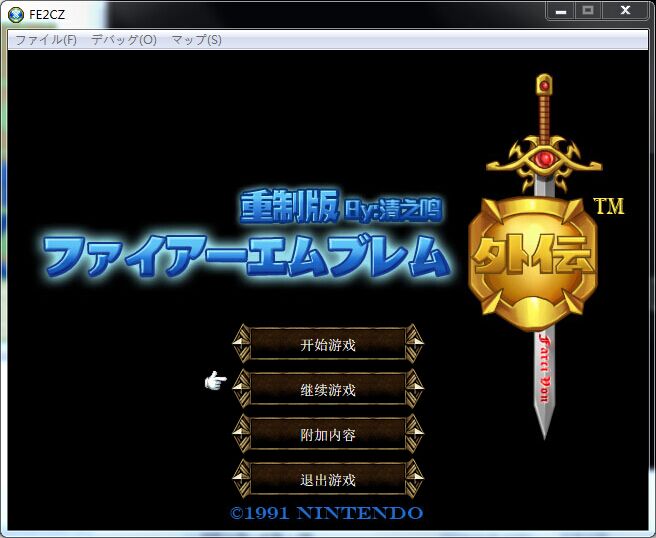Click the yellow TM trademark symbol

click(608, 206)
